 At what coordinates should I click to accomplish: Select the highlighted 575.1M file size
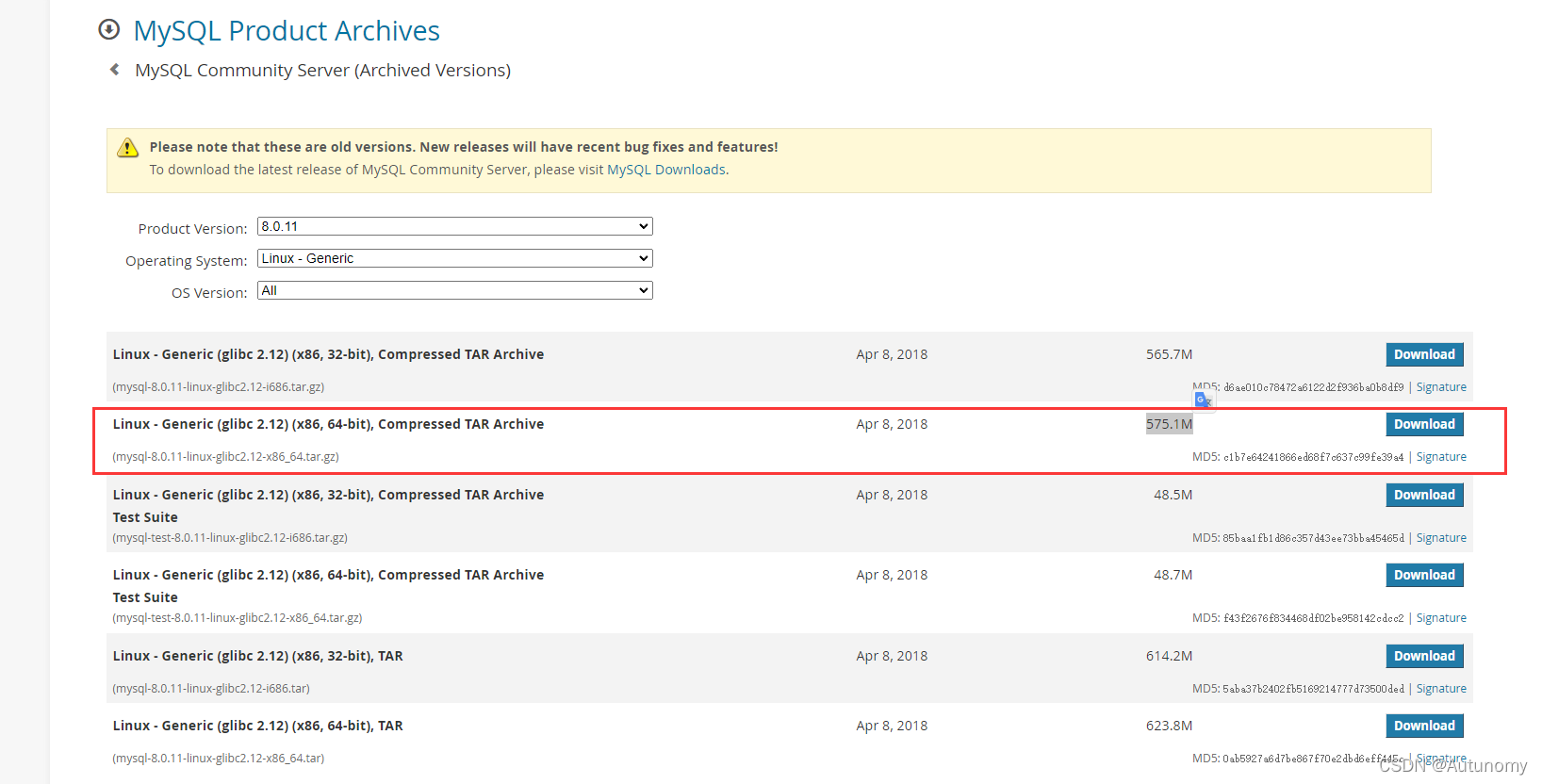(1169, 424)
